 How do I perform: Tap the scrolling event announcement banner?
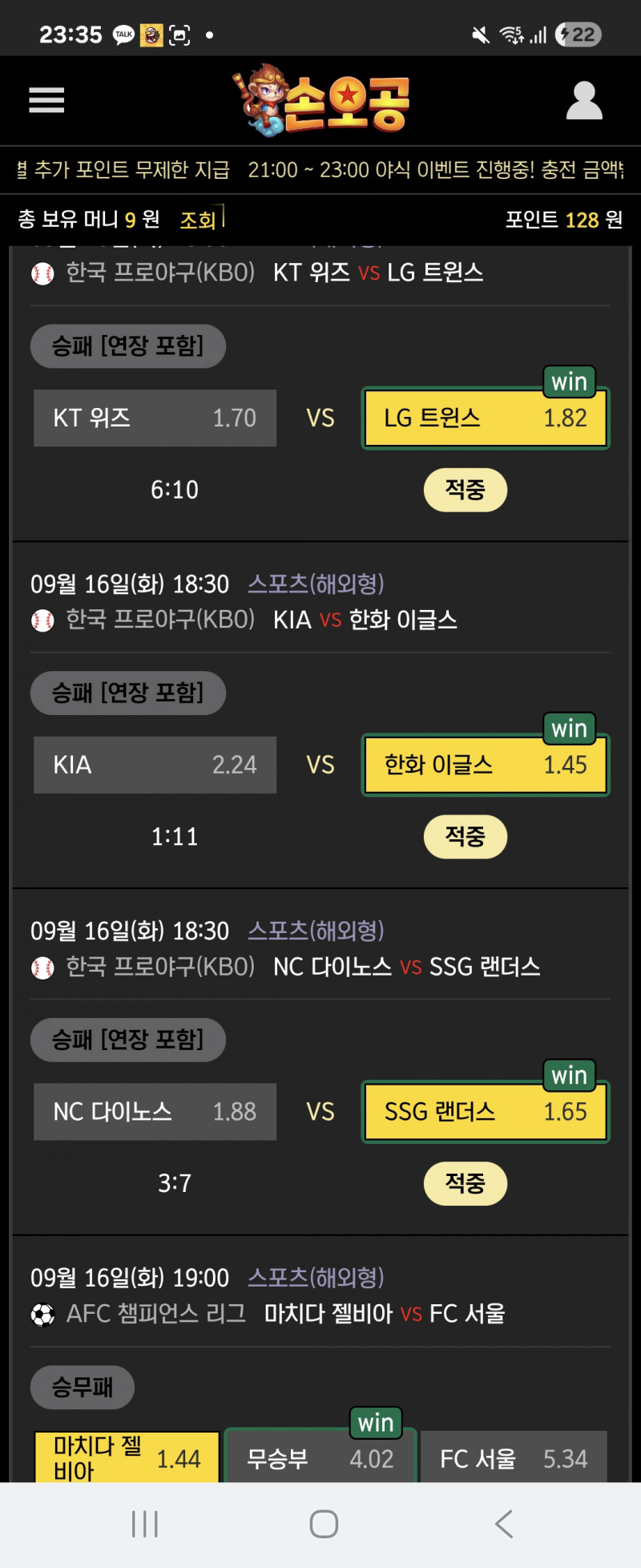pyautogui.click(x=320, y=170)
